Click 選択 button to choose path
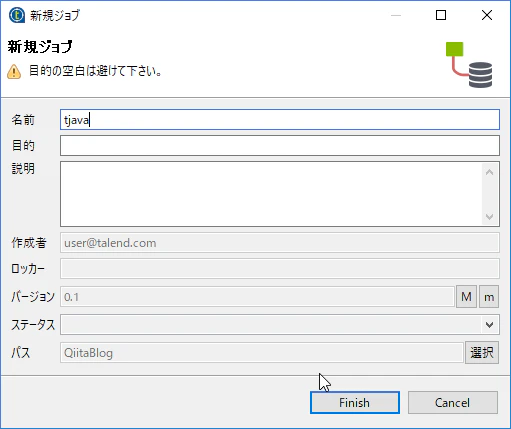The height and width of the screenshot is (429, 511). pos(482,352)
